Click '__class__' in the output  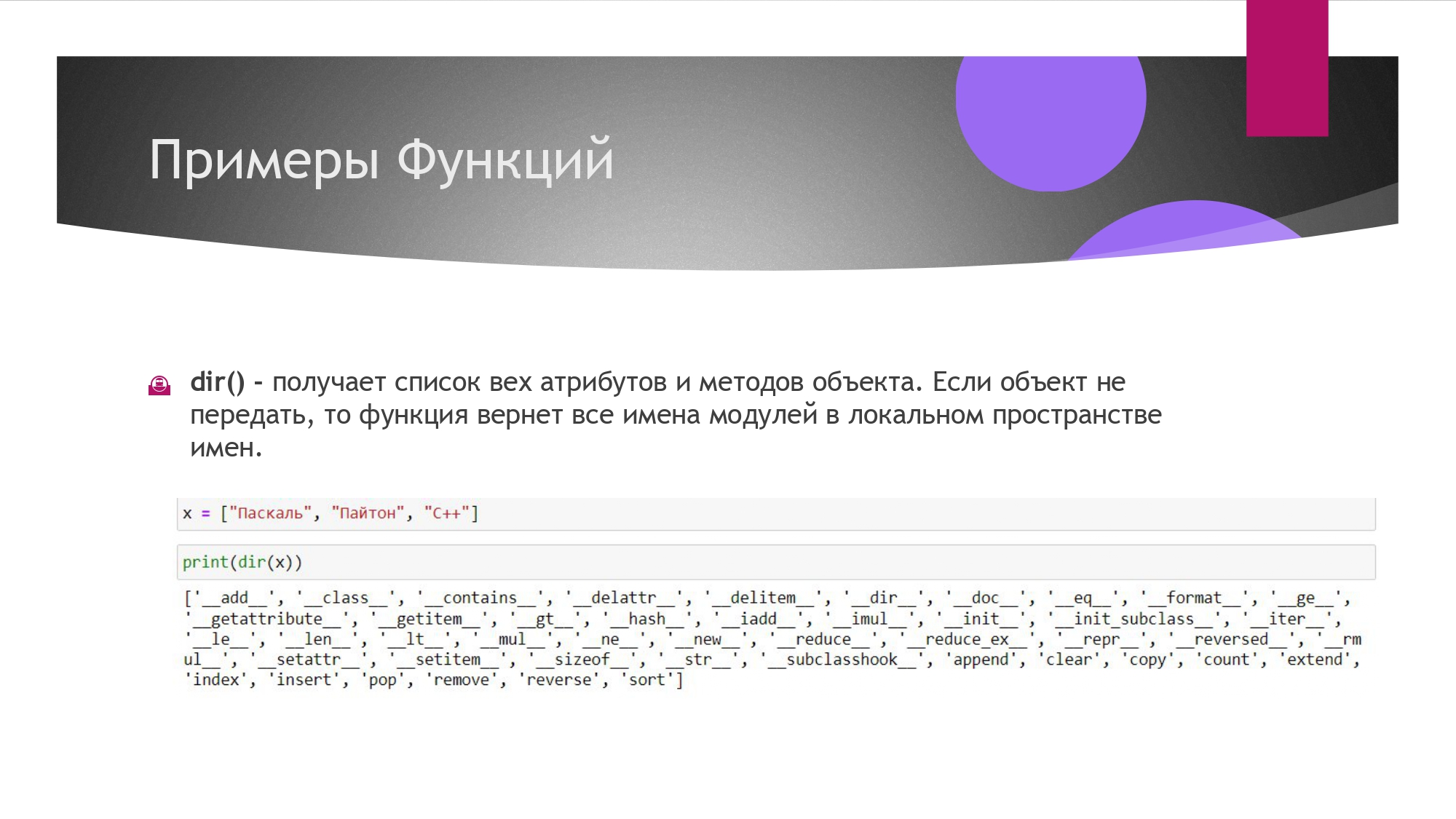[x=345, y=598]
